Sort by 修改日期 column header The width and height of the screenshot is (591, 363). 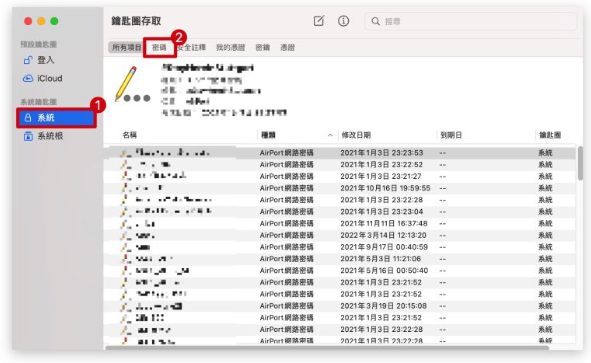click(x=356, y=135)
